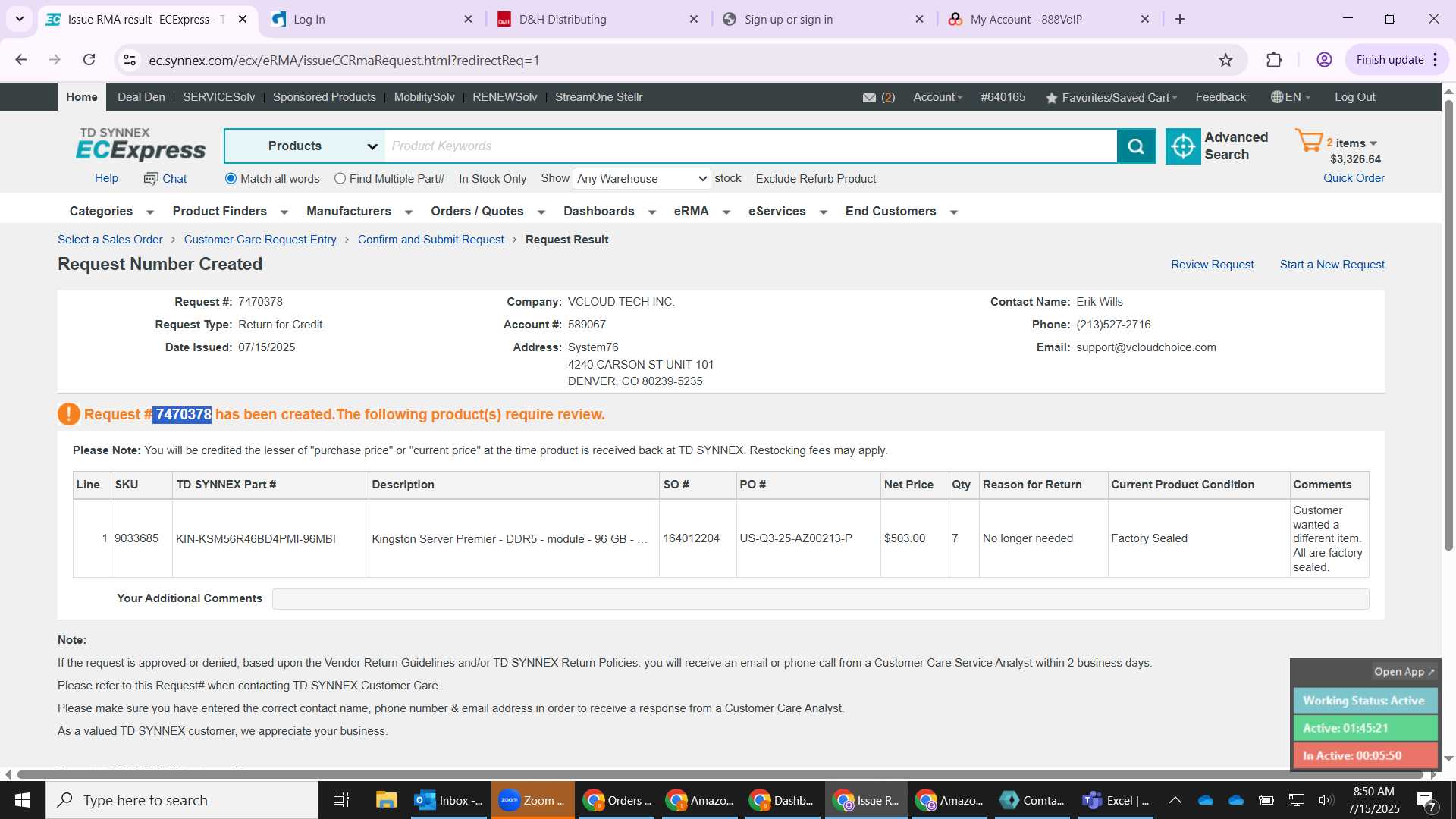Click the Feedback link
Image resolution: width=1456 pixels, height=819 pixels.
[1220, 97]
